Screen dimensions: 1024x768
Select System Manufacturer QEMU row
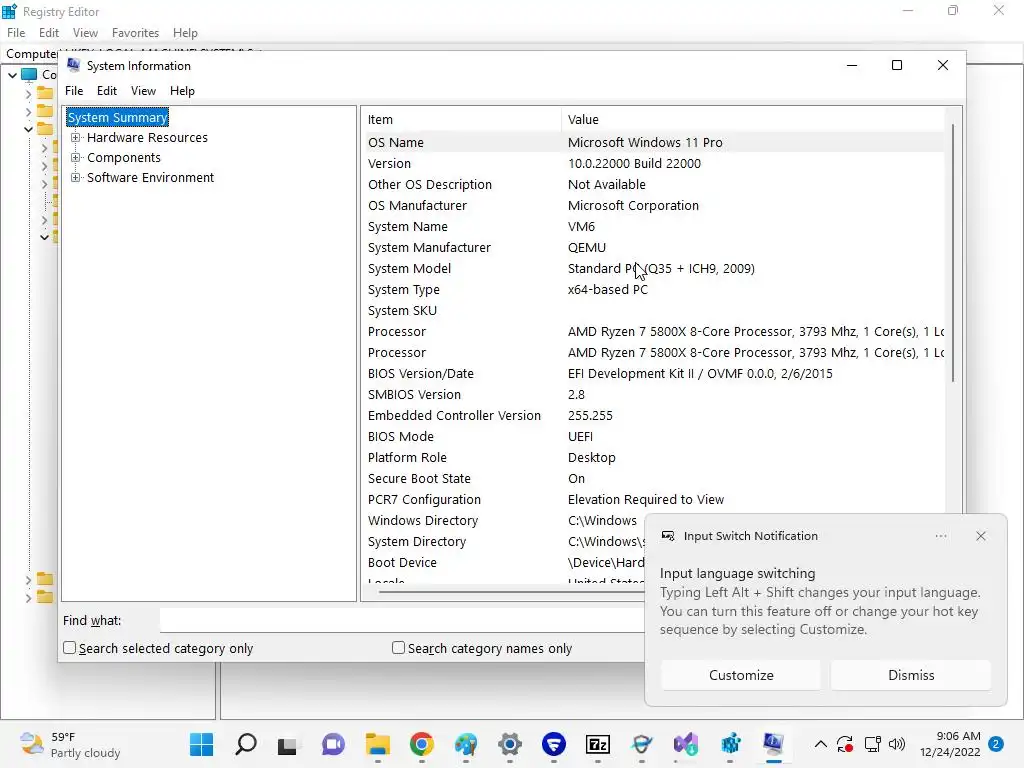point(653,248)
